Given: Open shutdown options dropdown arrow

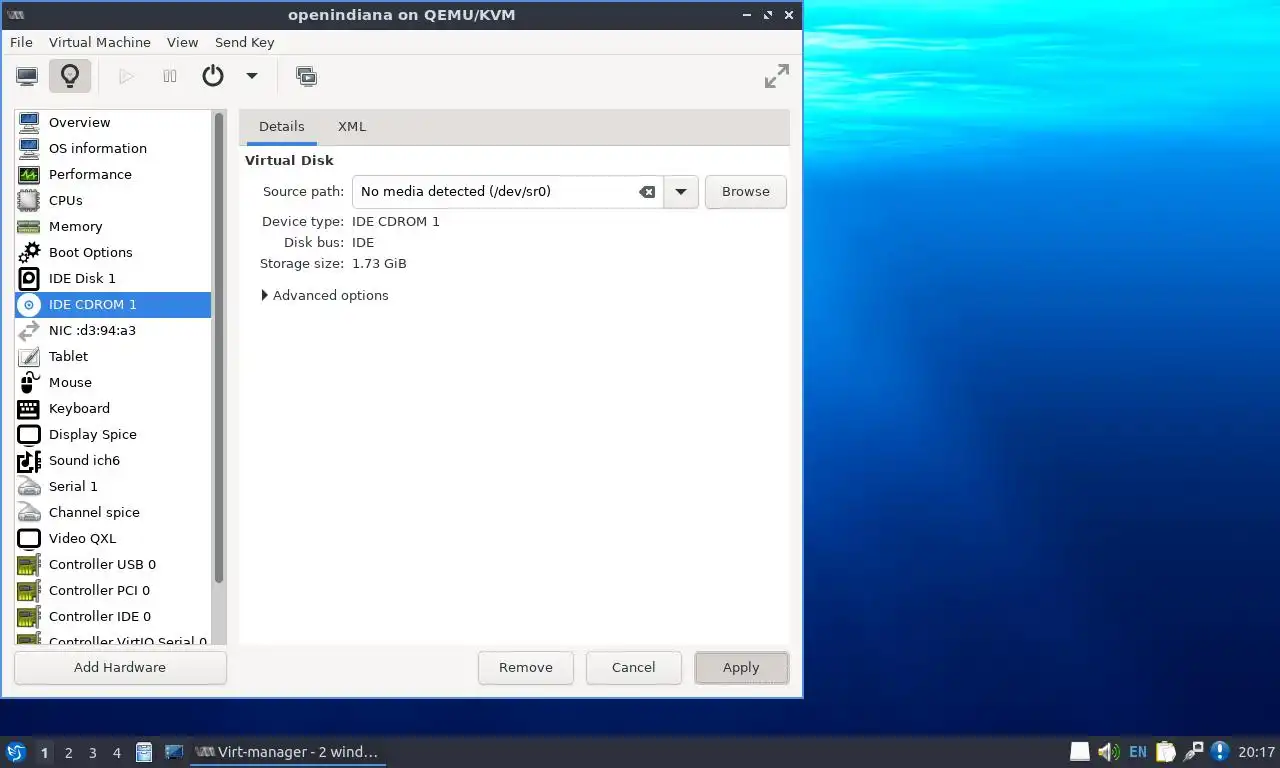Looking at the screenshot, I should coord(252,76).
